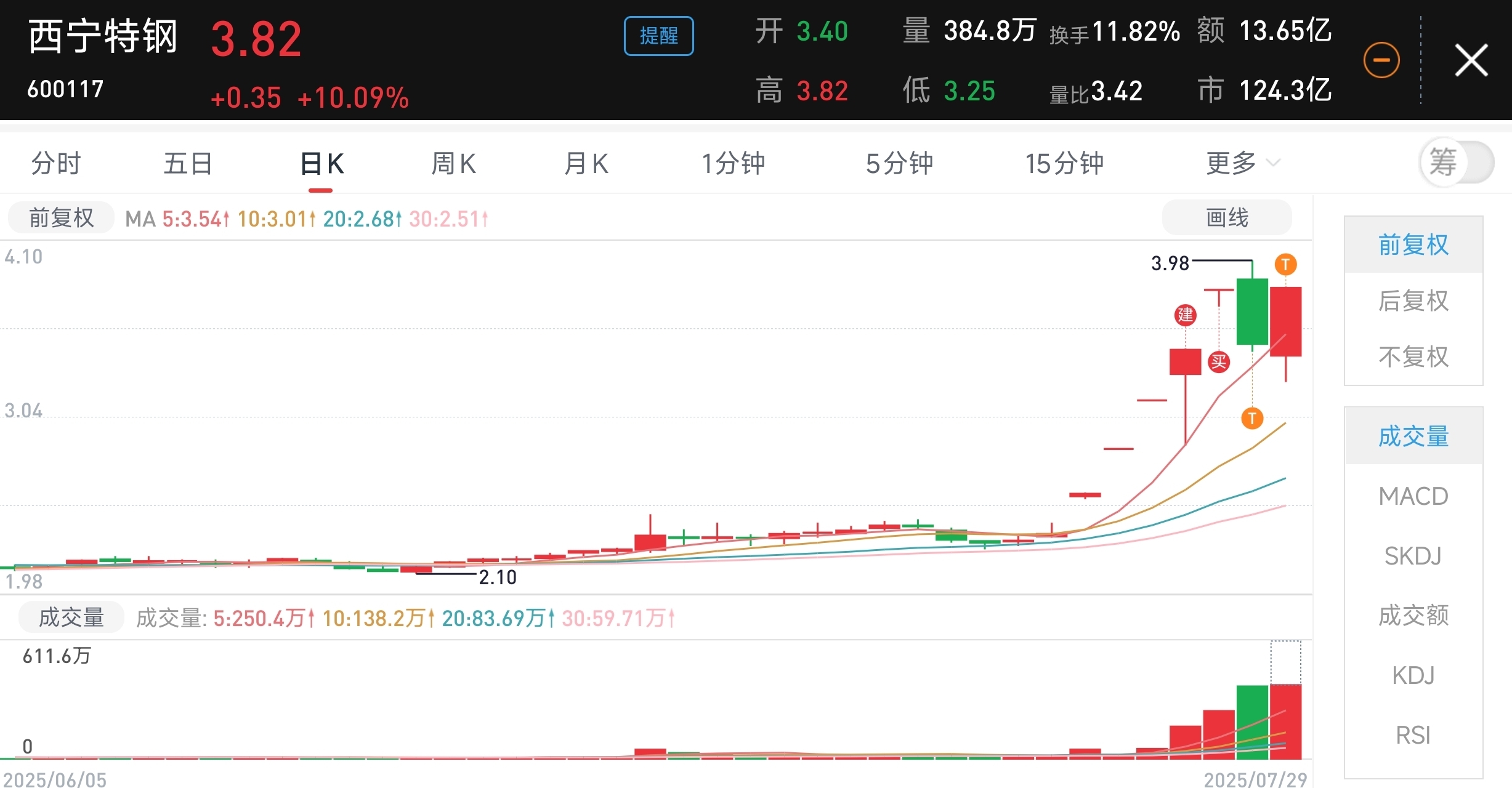The width and height of the screenshot is (1512, 788).
Task: Toggle the 筹 chip distribution switch
Action: click(x=1457, y=163)
